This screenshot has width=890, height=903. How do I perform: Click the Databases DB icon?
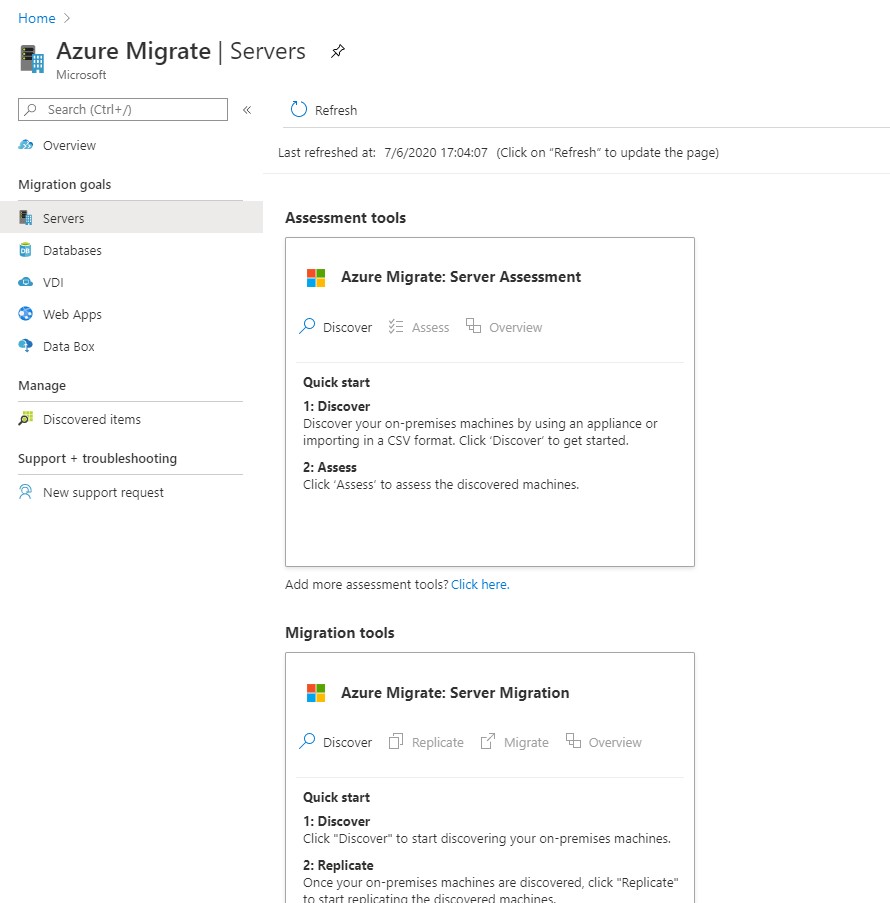[25, 250]
